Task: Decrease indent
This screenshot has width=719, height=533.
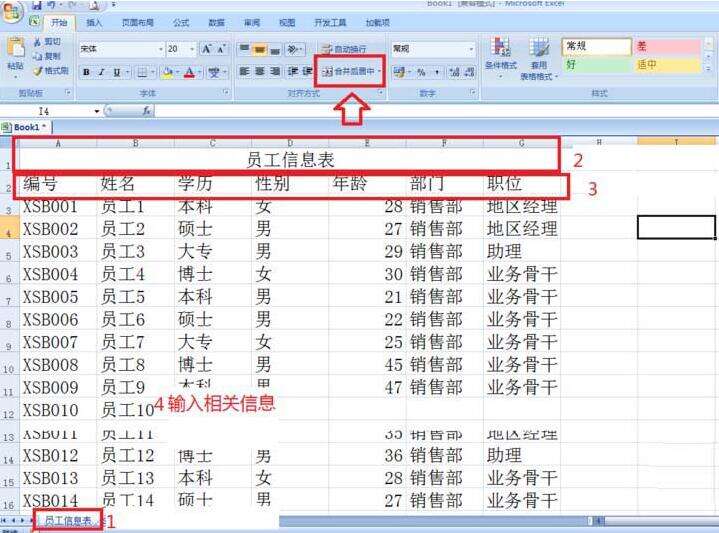Action: coord(293,72)
